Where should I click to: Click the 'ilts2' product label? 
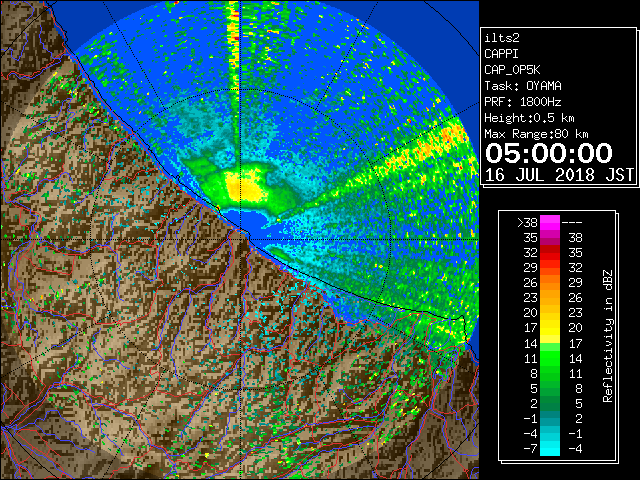pos(502,38)
